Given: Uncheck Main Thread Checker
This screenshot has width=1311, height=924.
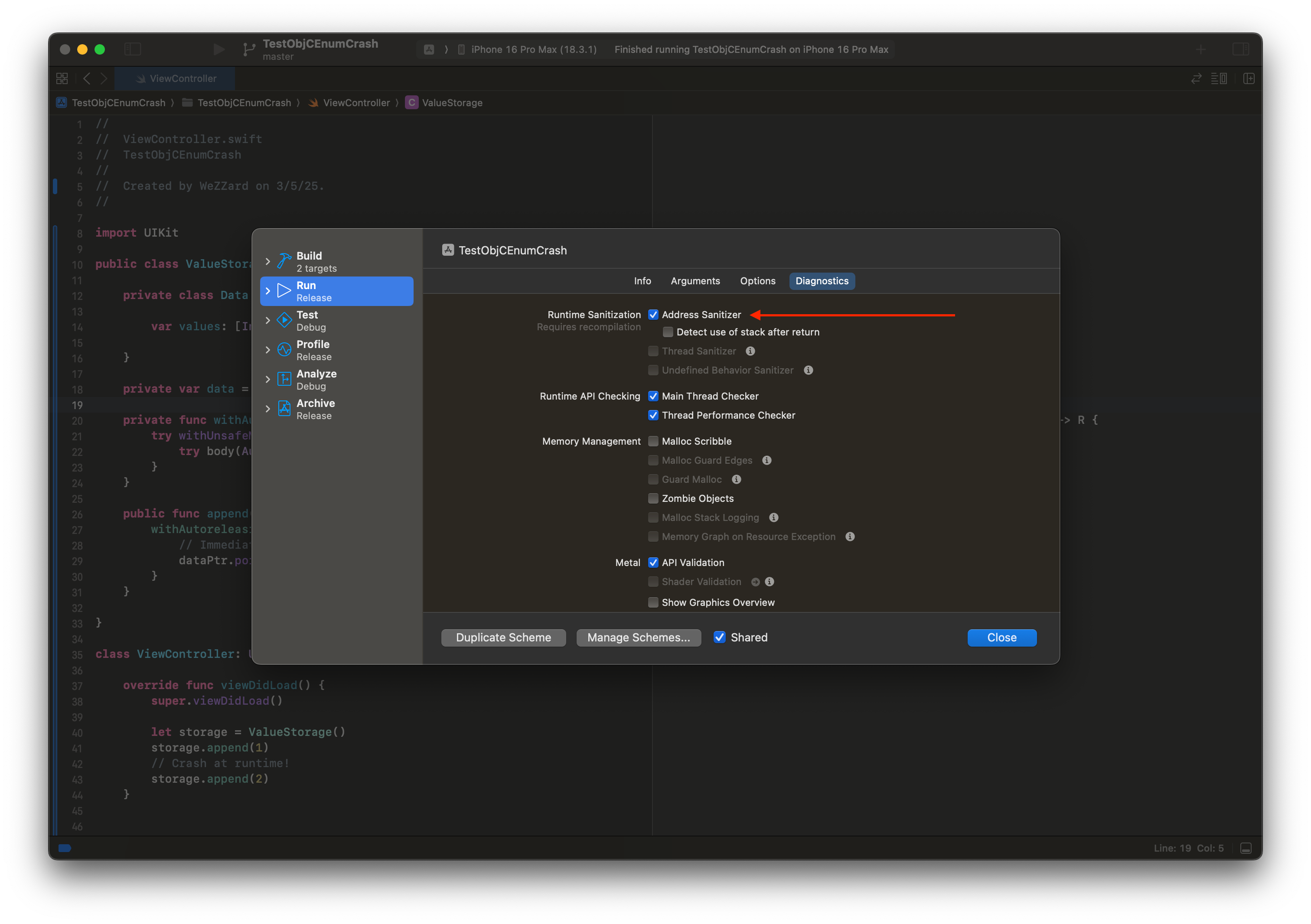Looking at the screenshot, I should [x=653, y=396].
